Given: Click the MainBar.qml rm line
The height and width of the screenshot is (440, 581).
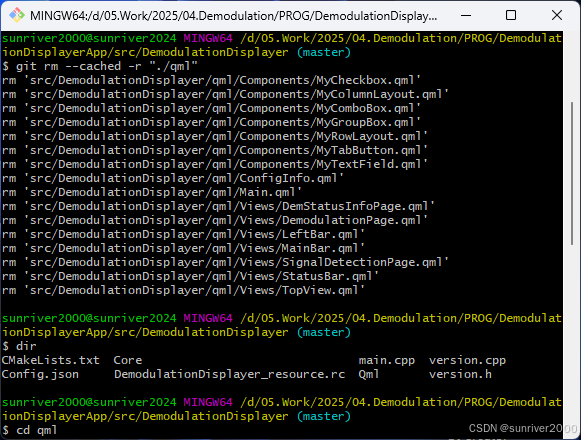Looking at the screenshot, I should (x=183, y=248).
